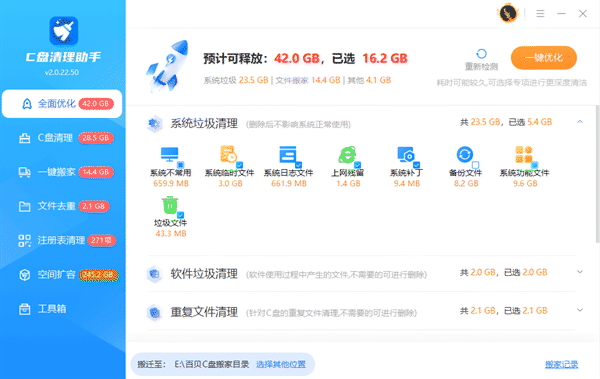Open the hamburger main menu
Image resolution: width=600 pixels, height=379 pixels.
pyautogui.click(x=540, y=14)
